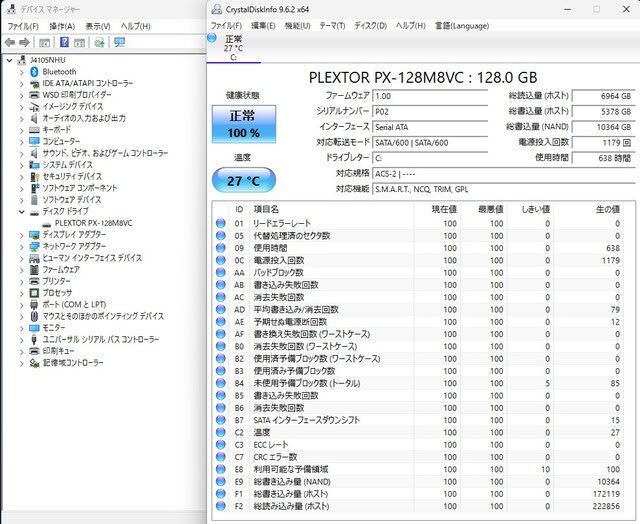Click the Back arrow in Device Manager toolbar
640x524 pixels.
click(x=10, y=42)
